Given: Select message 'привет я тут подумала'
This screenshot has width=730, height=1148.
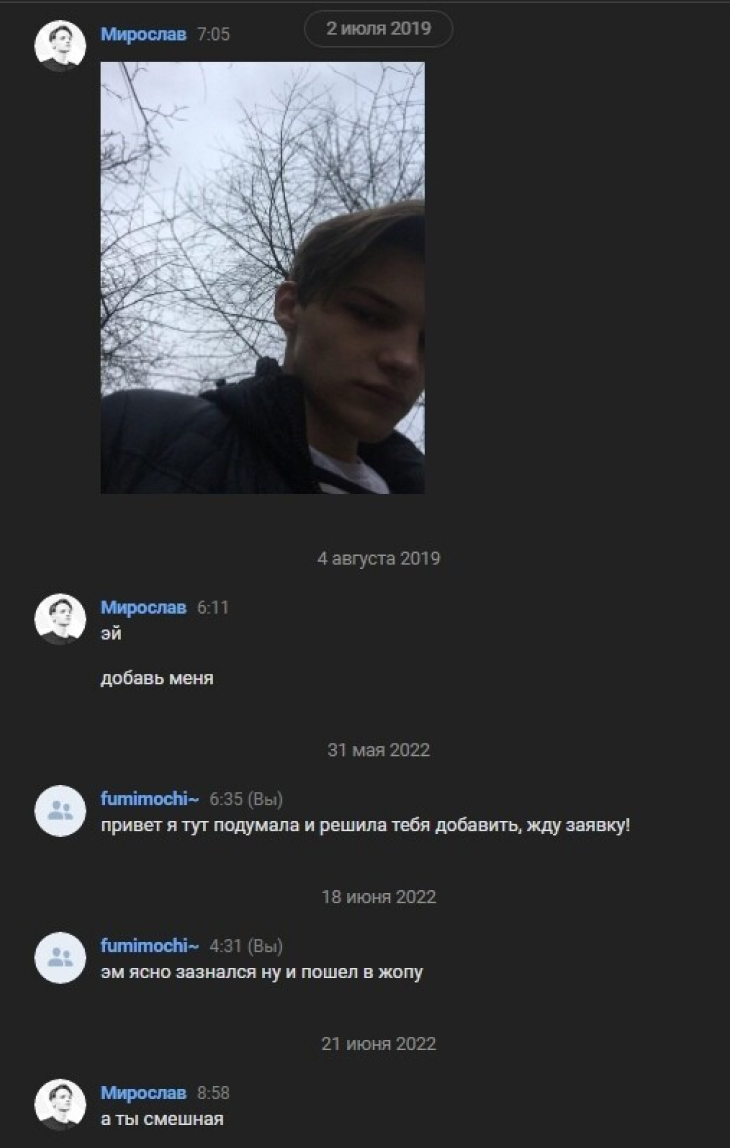Looking at the screenshot, I should [365, 826].
